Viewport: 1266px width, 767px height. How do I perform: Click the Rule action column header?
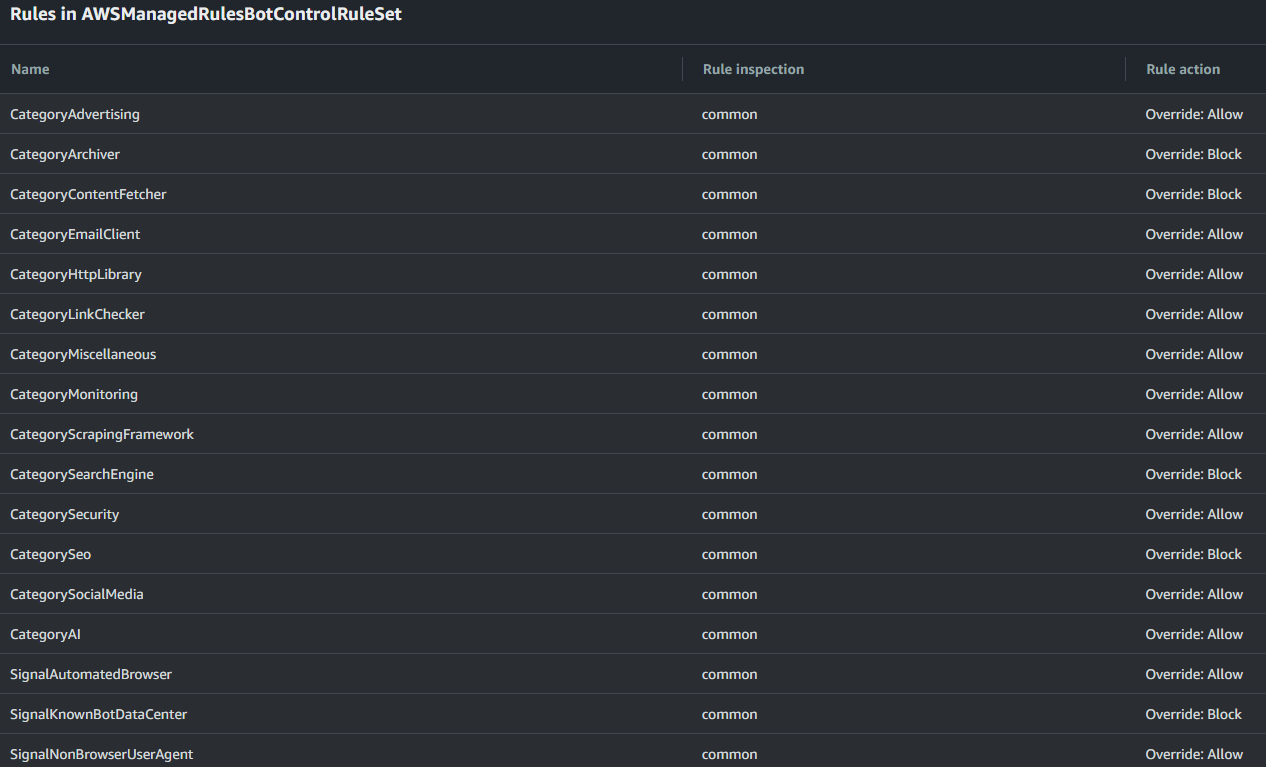(1183, 69)
